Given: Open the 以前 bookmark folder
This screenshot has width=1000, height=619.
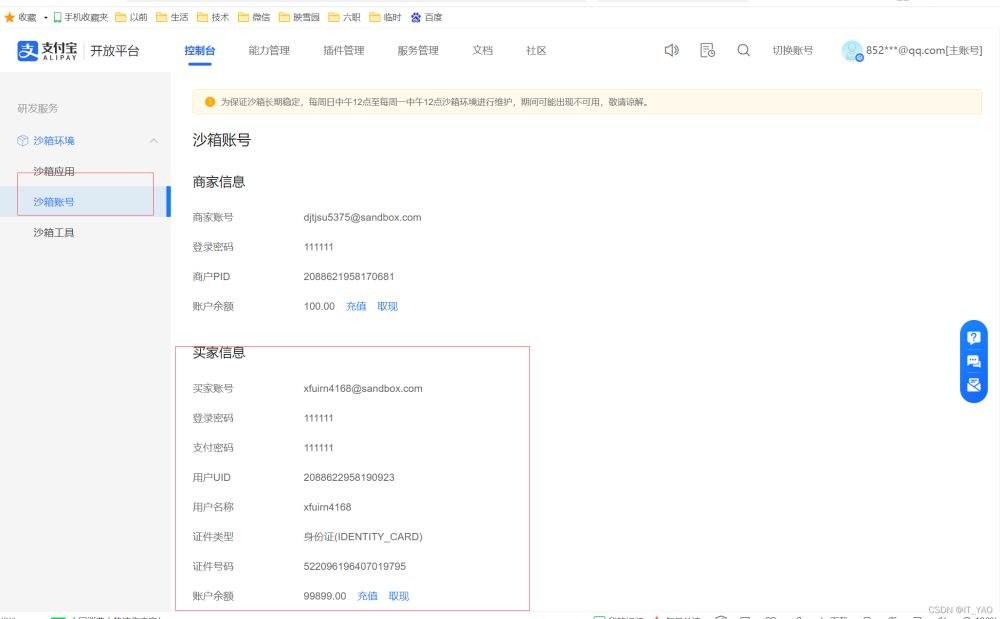Looking at the screenshot, I should (131, 17).
